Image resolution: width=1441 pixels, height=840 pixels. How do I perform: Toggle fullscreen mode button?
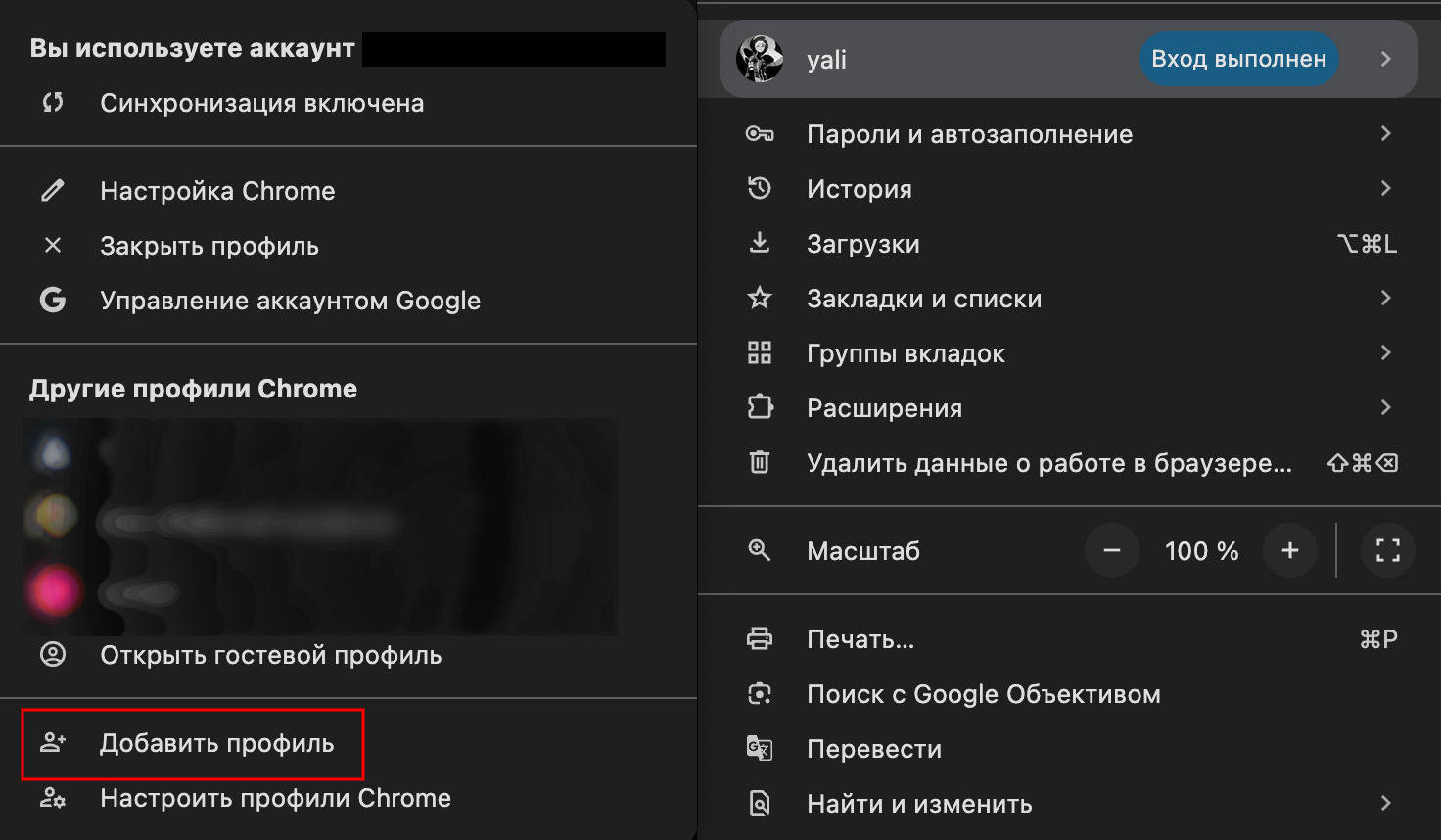click(1388, 550)
